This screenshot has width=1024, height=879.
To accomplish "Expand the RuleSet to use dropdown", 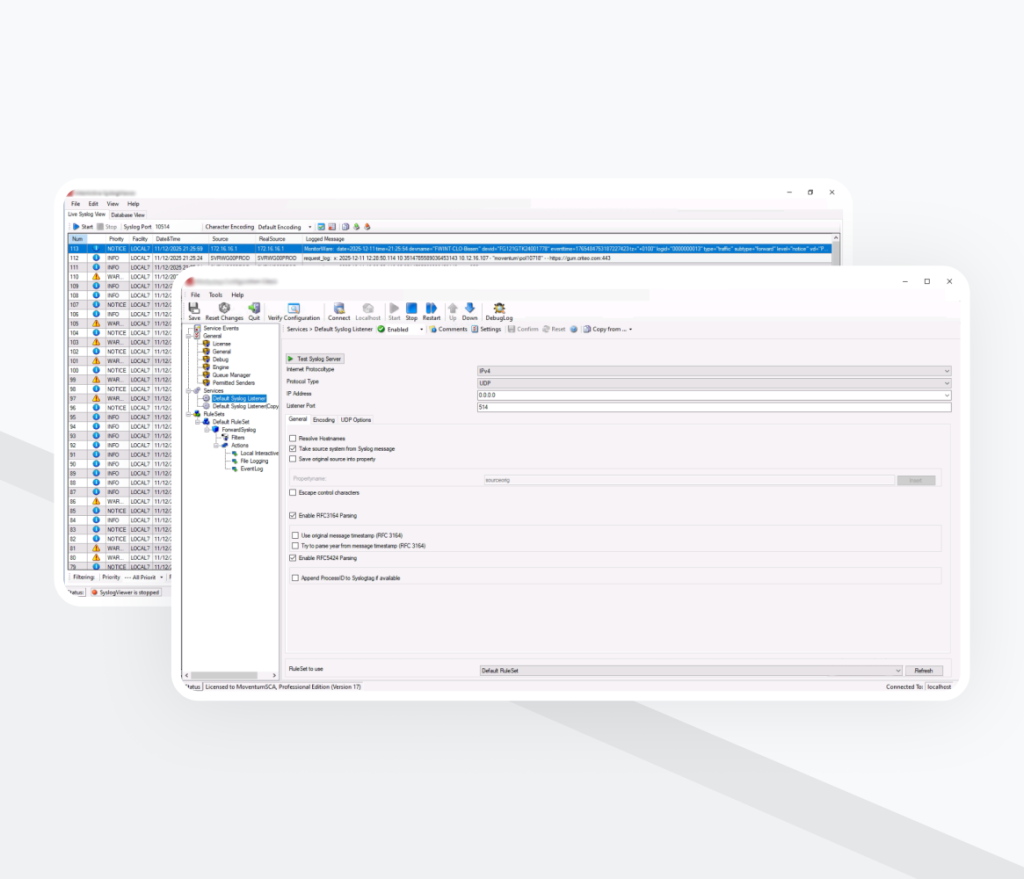I will coord(691,671).
